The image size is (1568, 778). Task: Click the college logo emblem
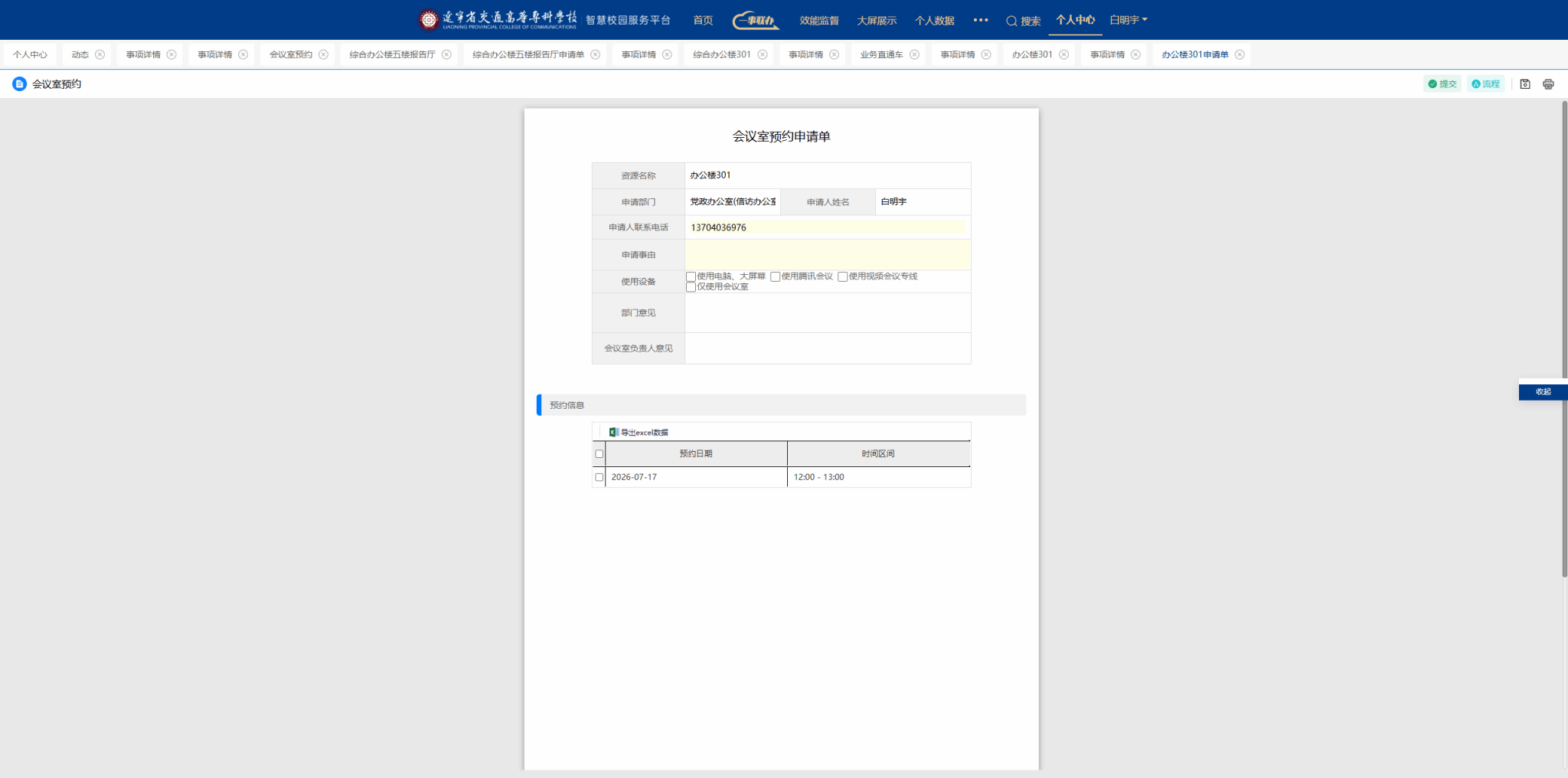(429, 20)
